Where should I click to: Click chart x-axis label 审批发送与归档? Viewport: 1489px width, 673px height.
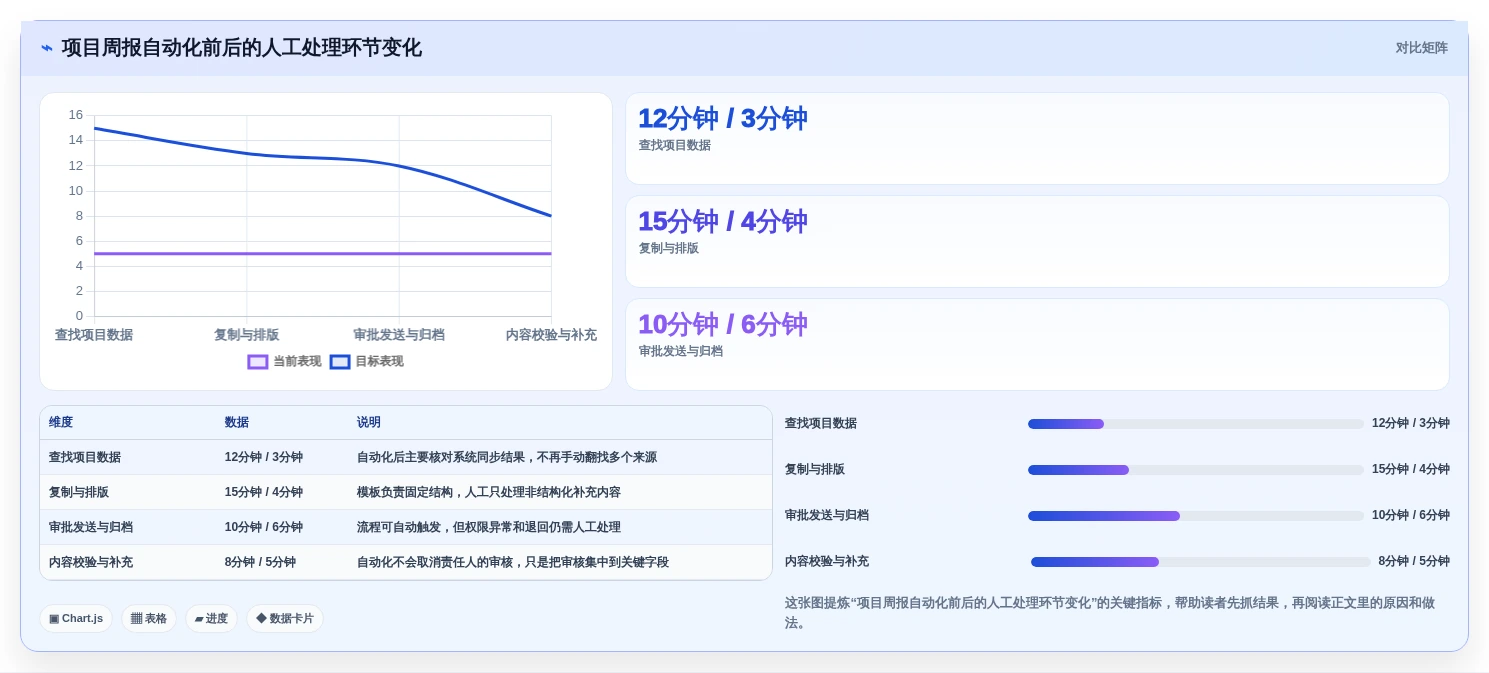(399, 335)
